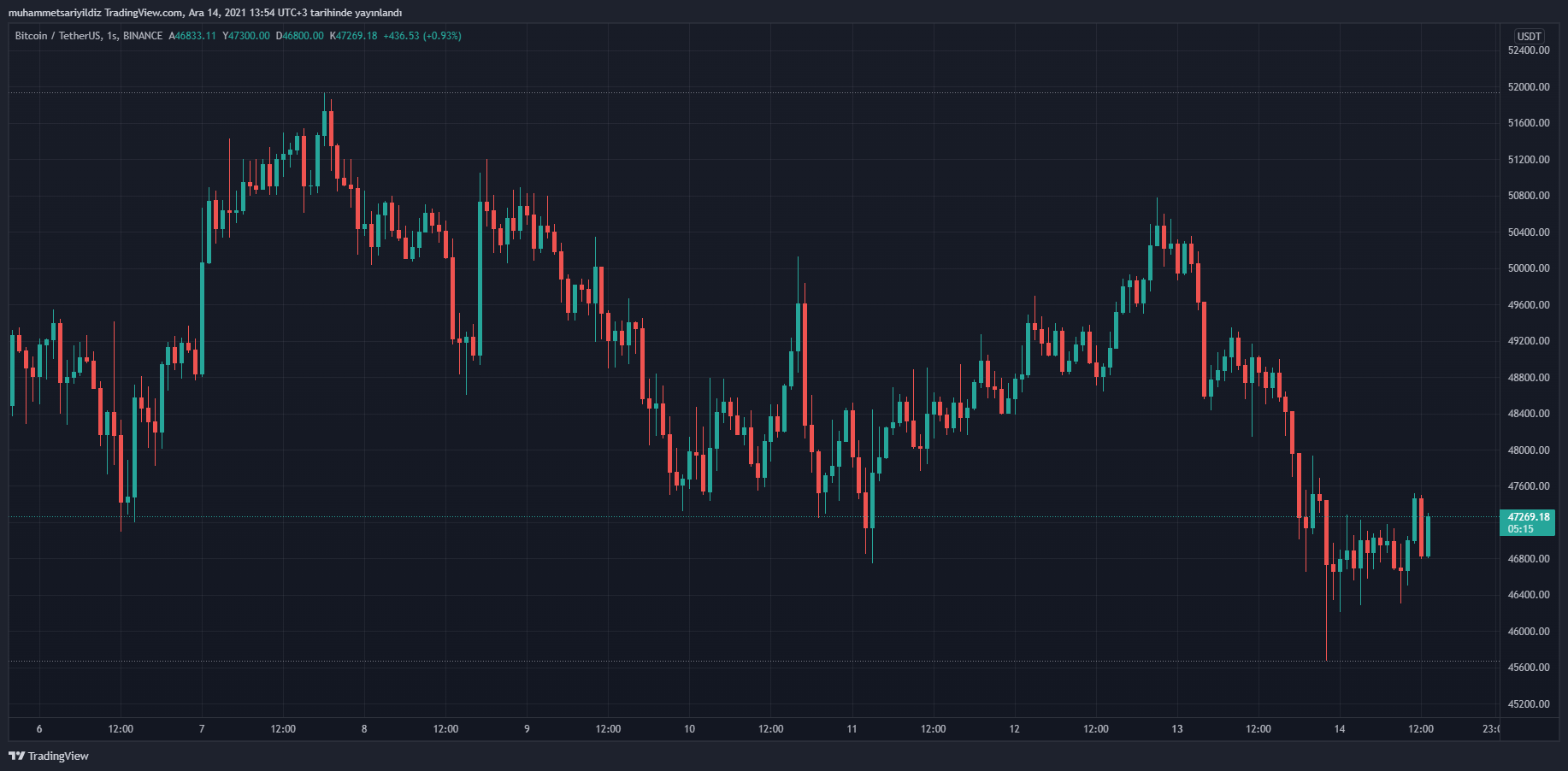Click date label 10 on time axis
The image size is (1568, 771).
pos(689,729)
